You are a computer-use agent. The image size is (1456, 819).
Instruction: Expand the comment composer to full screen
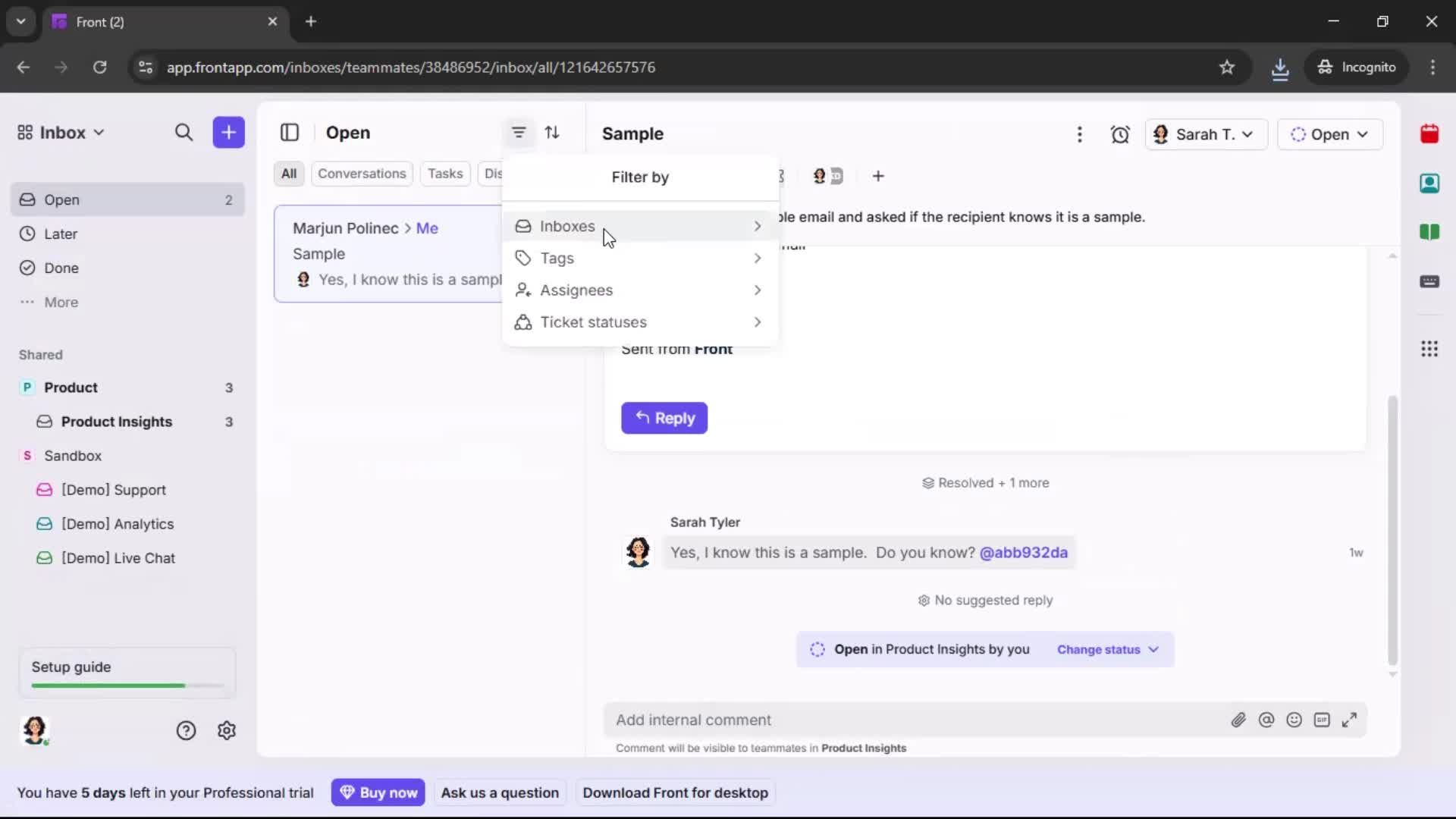1350,720
